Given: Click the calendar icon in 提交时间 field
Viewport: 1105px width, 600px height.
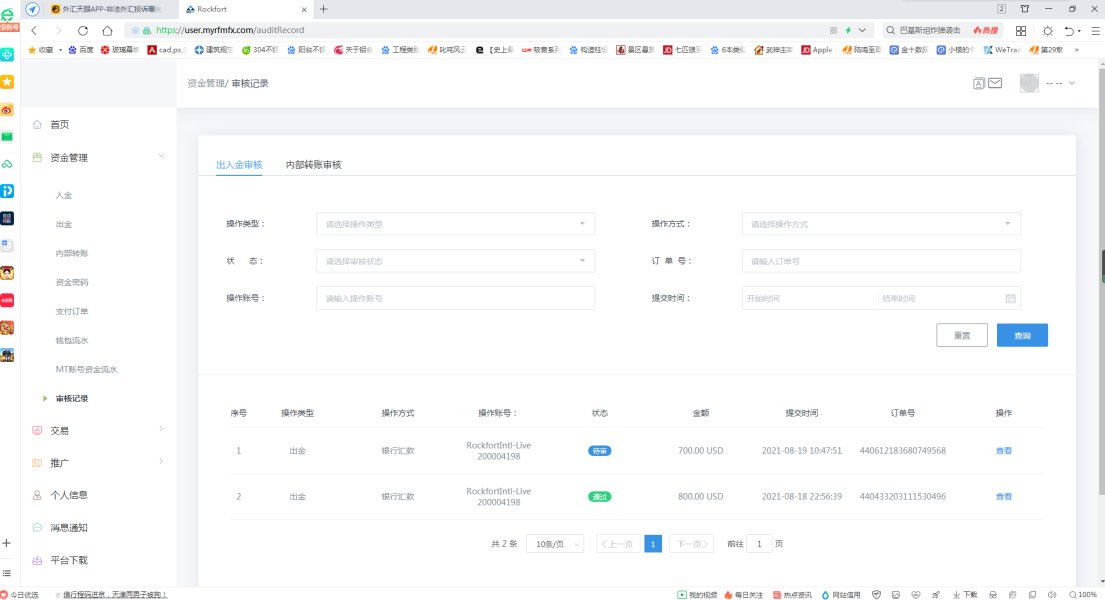Looking at the screenshot, I should coord(1010,298).
